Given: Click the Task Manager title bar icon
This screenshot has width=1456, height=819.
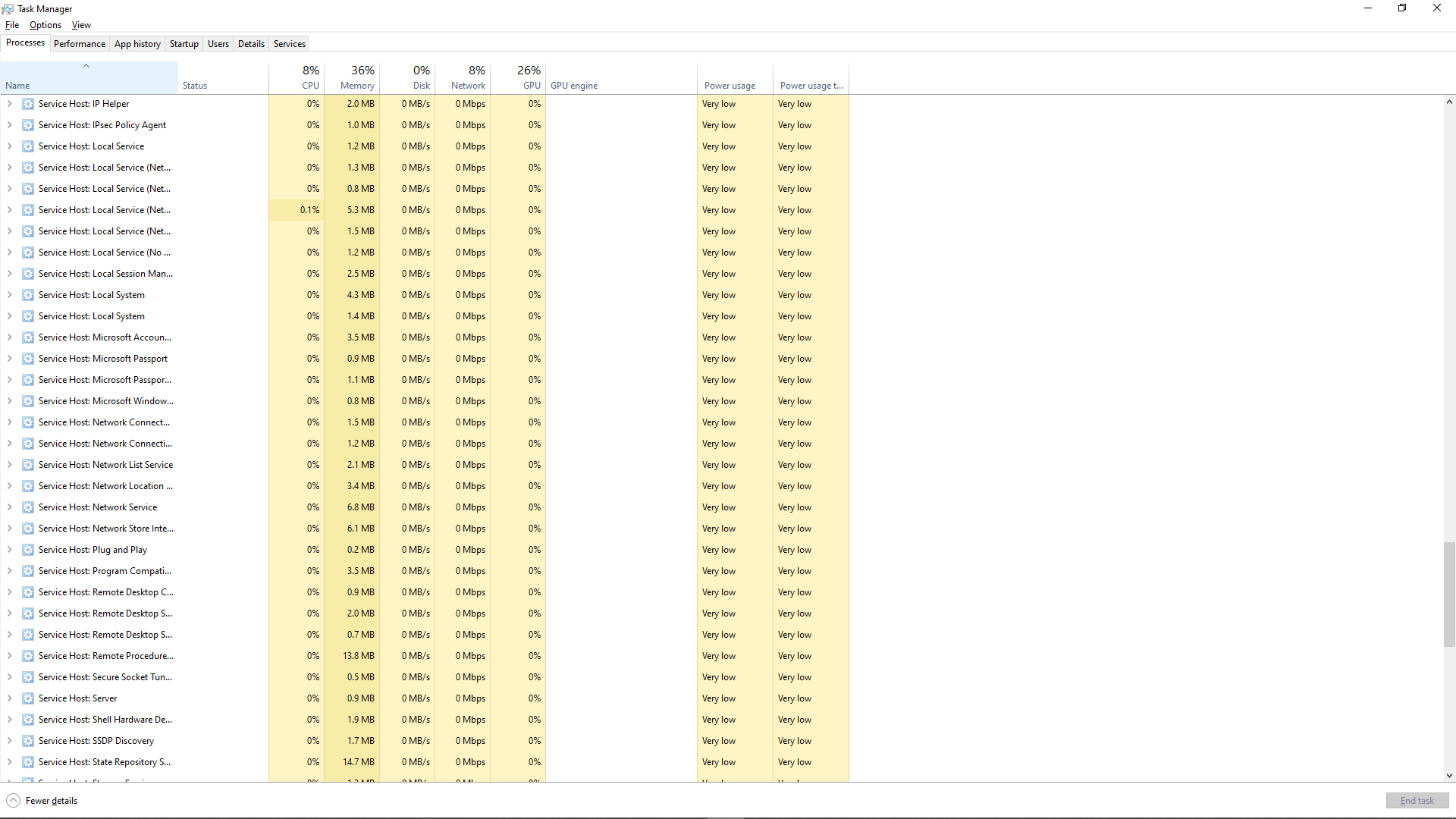Looking at the screenshot, I should point(8,8).
